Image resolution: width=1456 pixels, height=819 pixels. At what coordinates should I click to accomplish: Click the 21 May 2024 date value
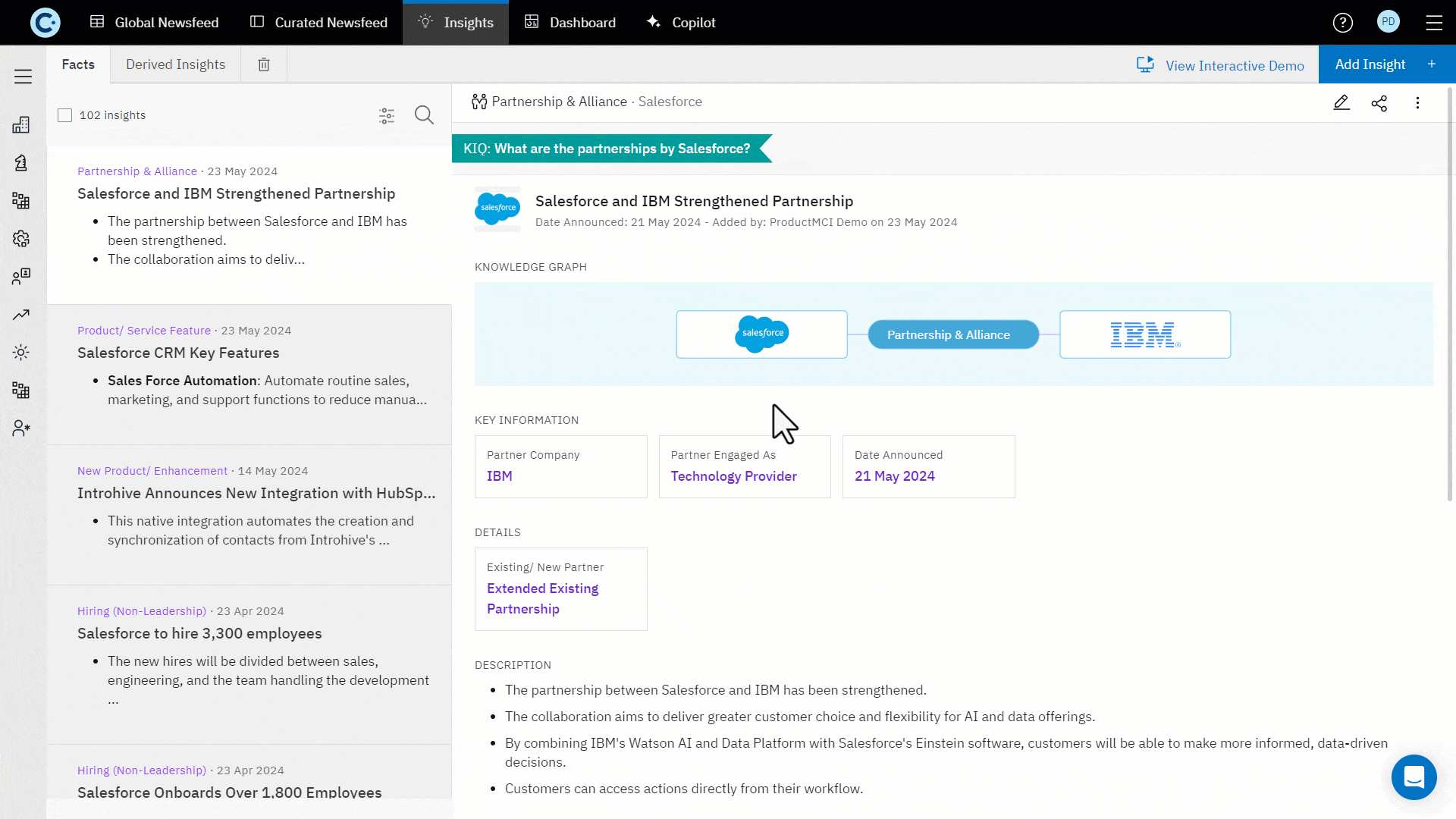(895, 476)
